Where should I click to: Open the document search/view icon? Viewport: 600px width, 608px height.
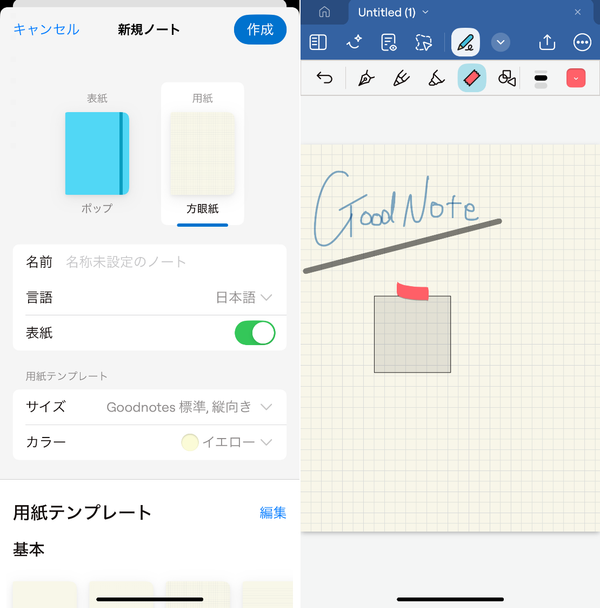tap(389, 42)
